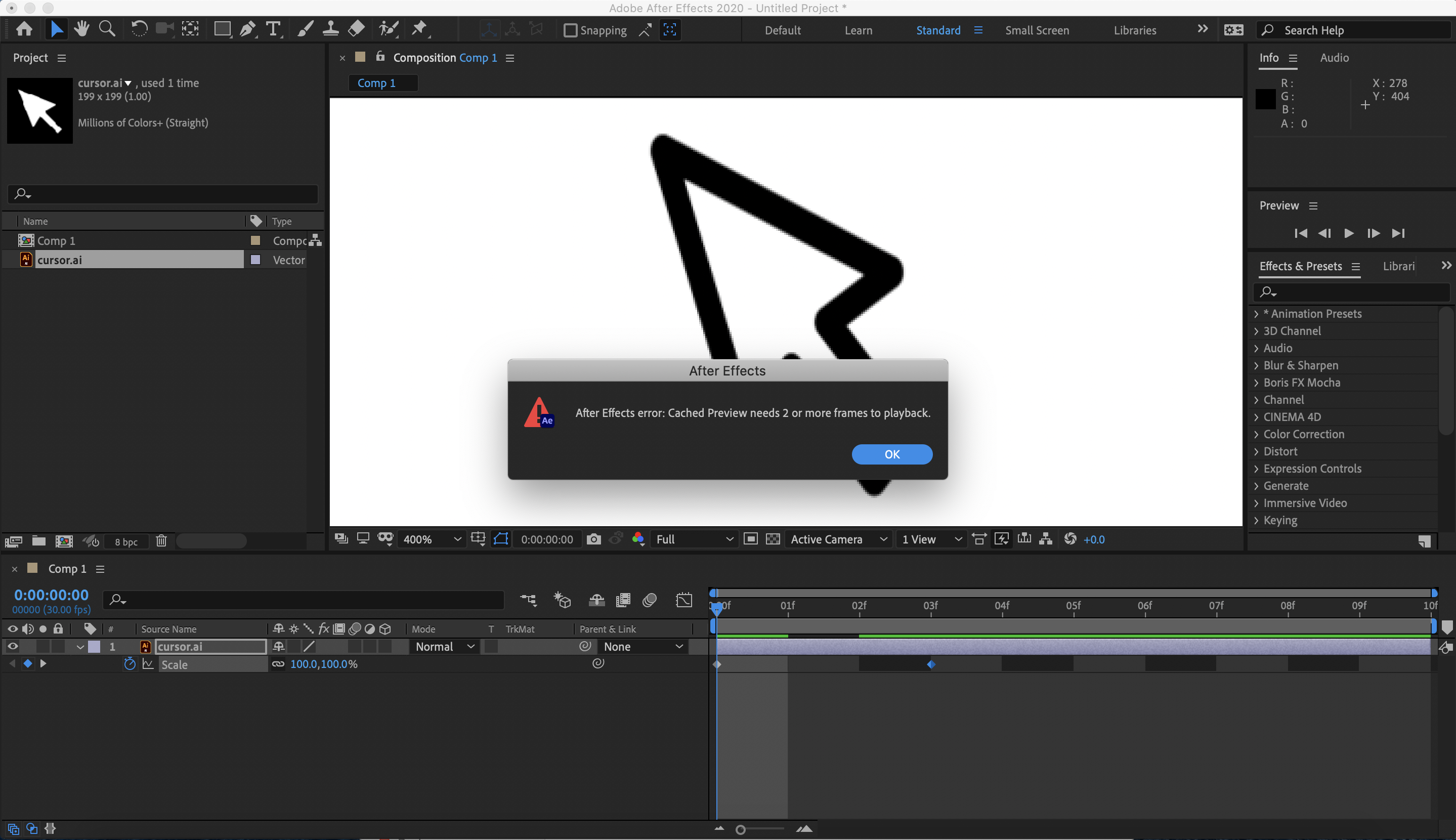Select the Pen tool

247,28
